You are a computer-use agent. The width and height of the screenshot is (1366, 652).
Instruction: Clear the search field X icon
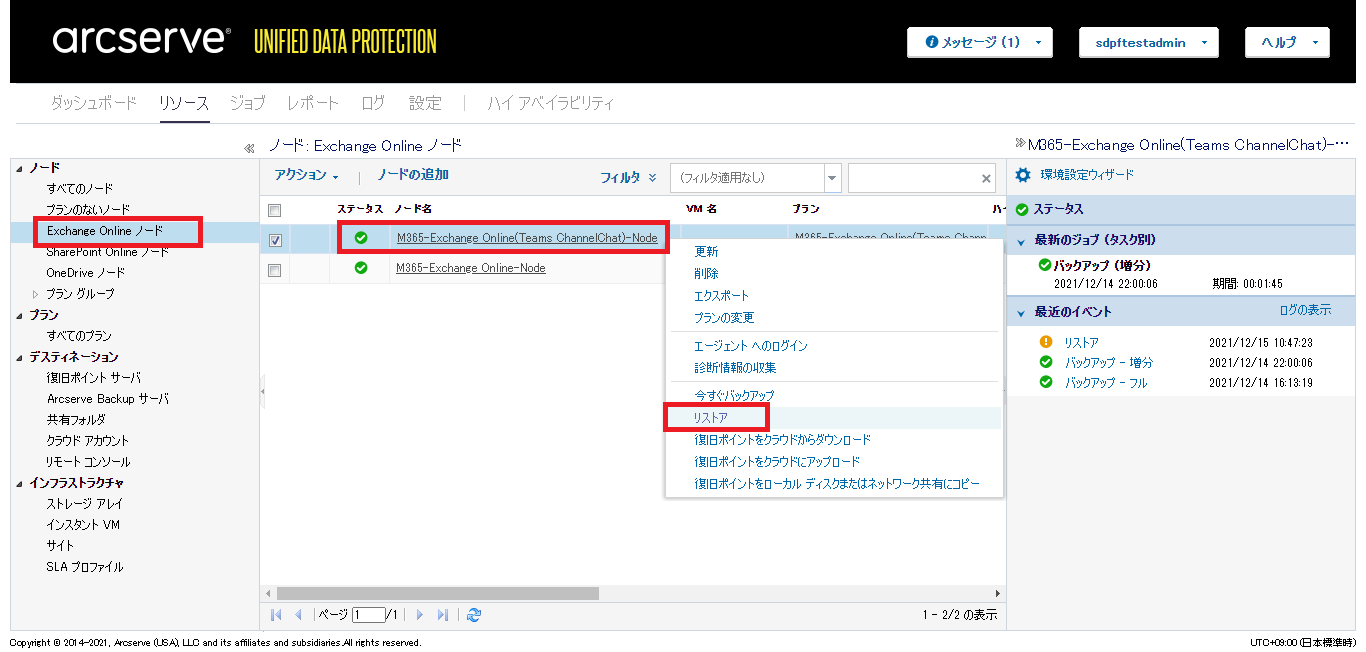tap(986, 178)
